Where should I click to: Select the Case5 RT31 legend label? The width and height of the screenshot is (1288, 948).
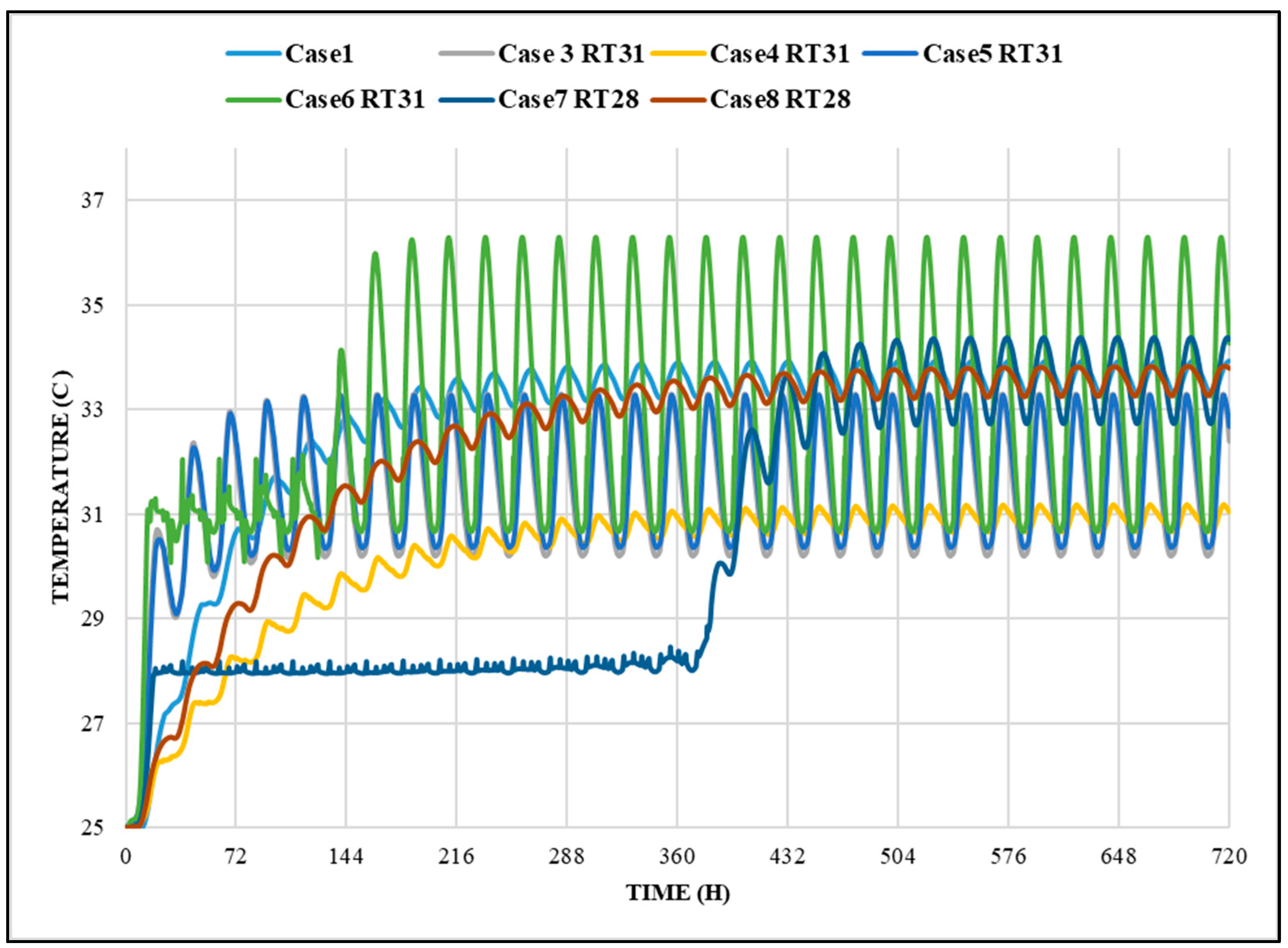pos(992,54)
